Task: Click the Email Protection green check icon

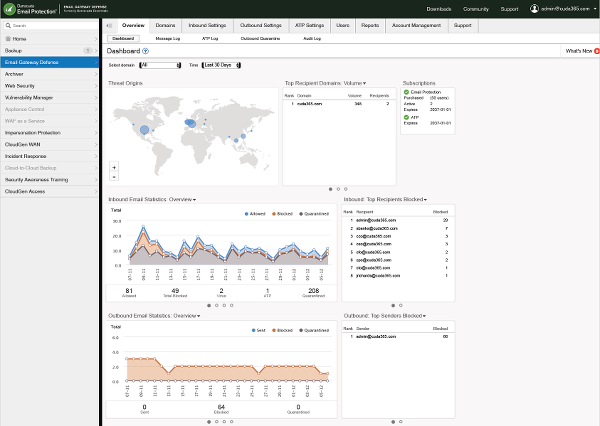Action: 406,92
